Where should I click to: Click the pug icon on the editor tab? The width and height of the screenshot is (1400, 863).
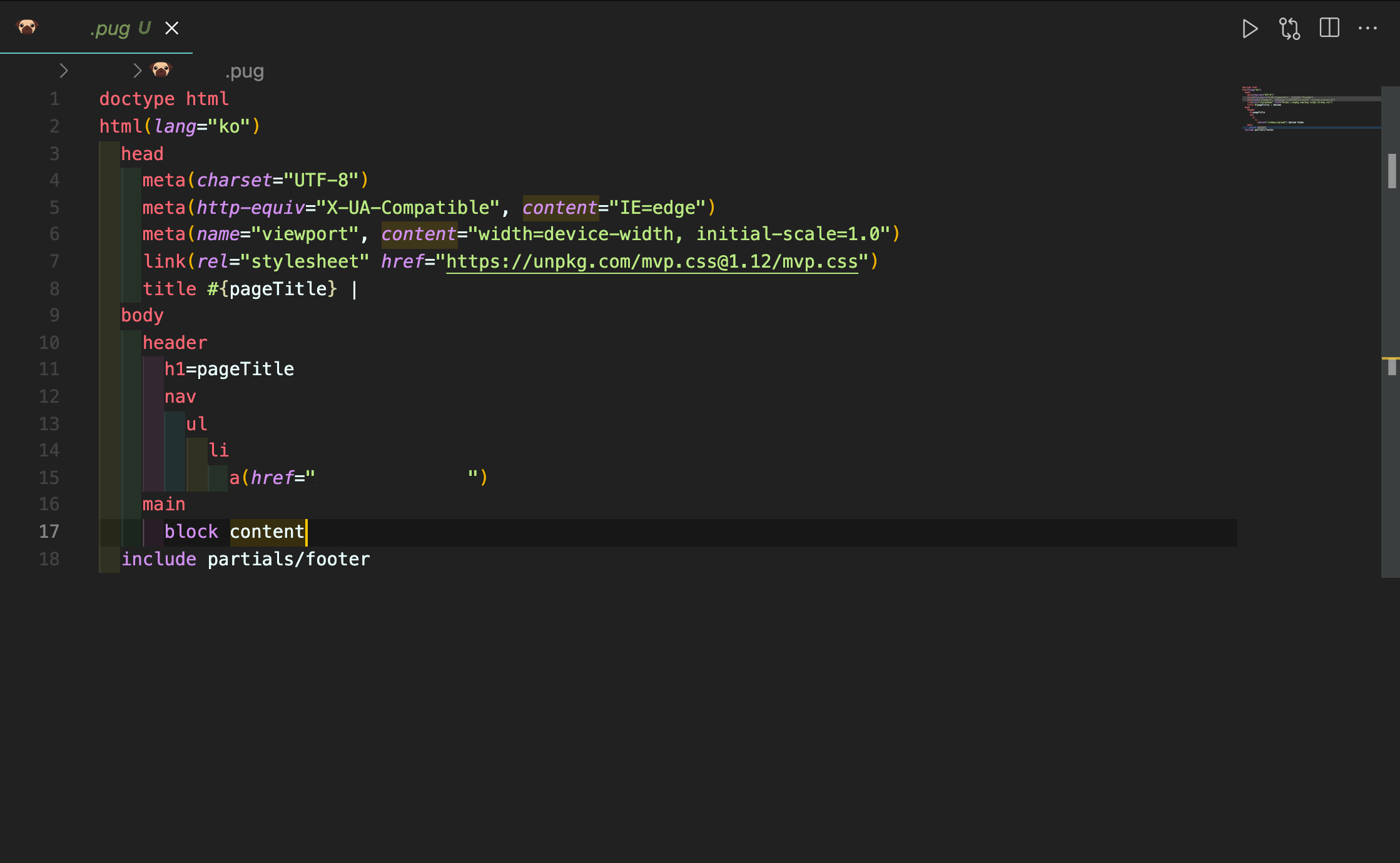tap(27, 28)
